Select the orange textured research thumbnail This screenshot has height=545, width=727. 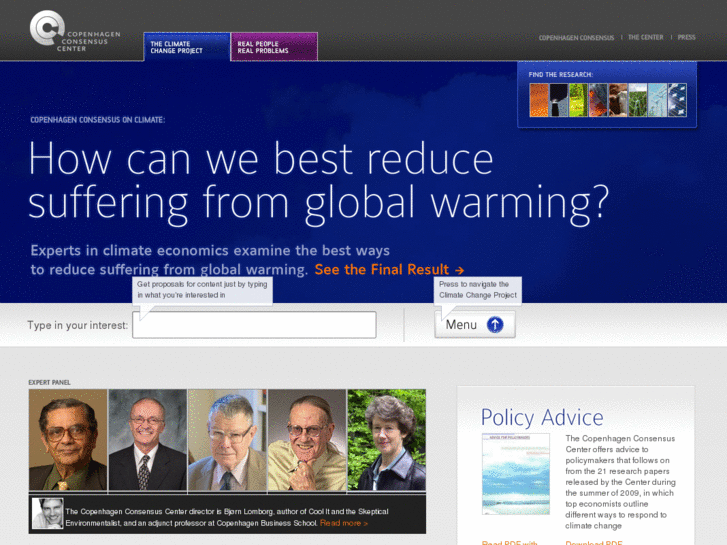click(539, 100)
